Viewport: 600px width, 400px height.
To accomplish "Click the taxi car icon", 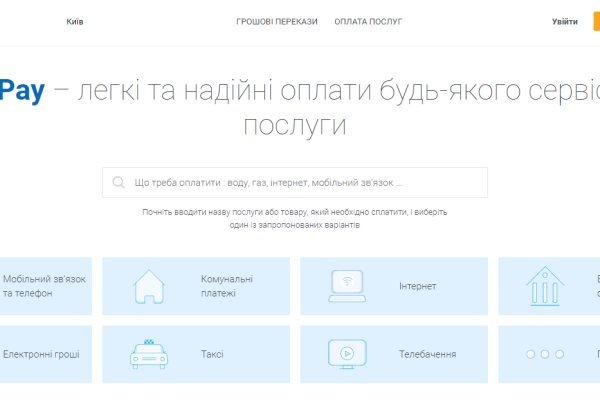I will [x=149, y=354].
